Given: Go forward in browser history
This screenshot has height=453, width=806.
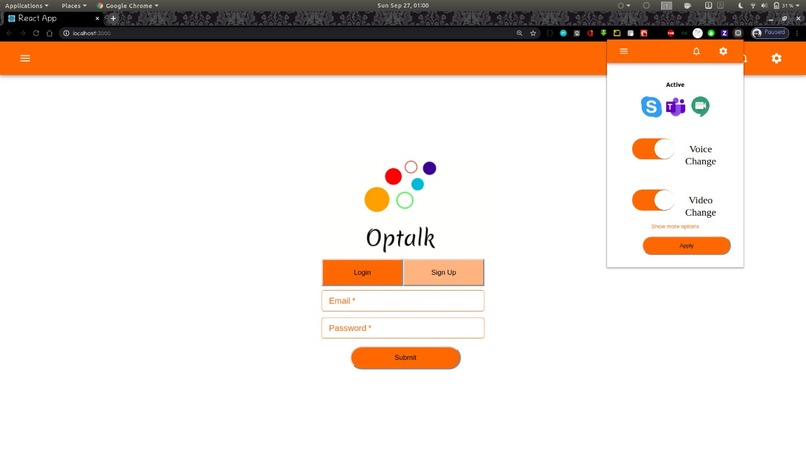Looking at the screenshot, I should coord(23,33).
